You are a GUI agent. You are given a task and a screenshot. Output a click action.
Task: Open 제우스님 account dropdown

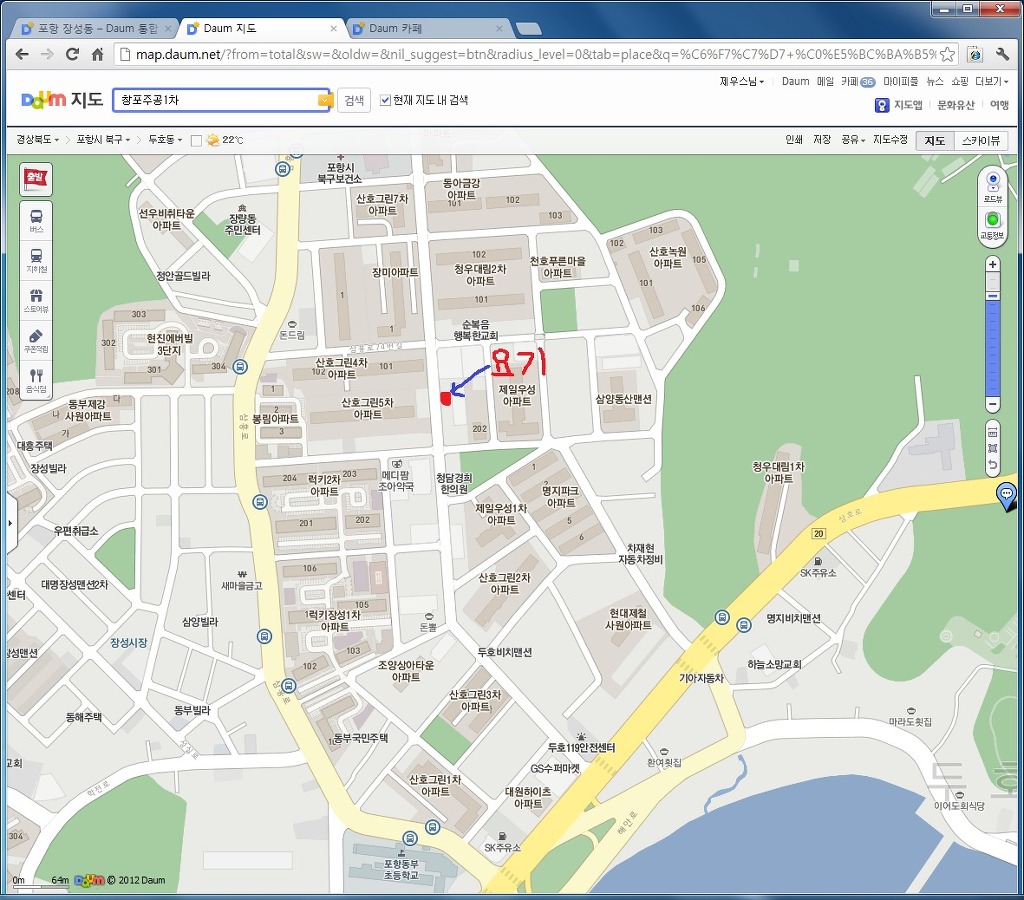tap(741, 82)
